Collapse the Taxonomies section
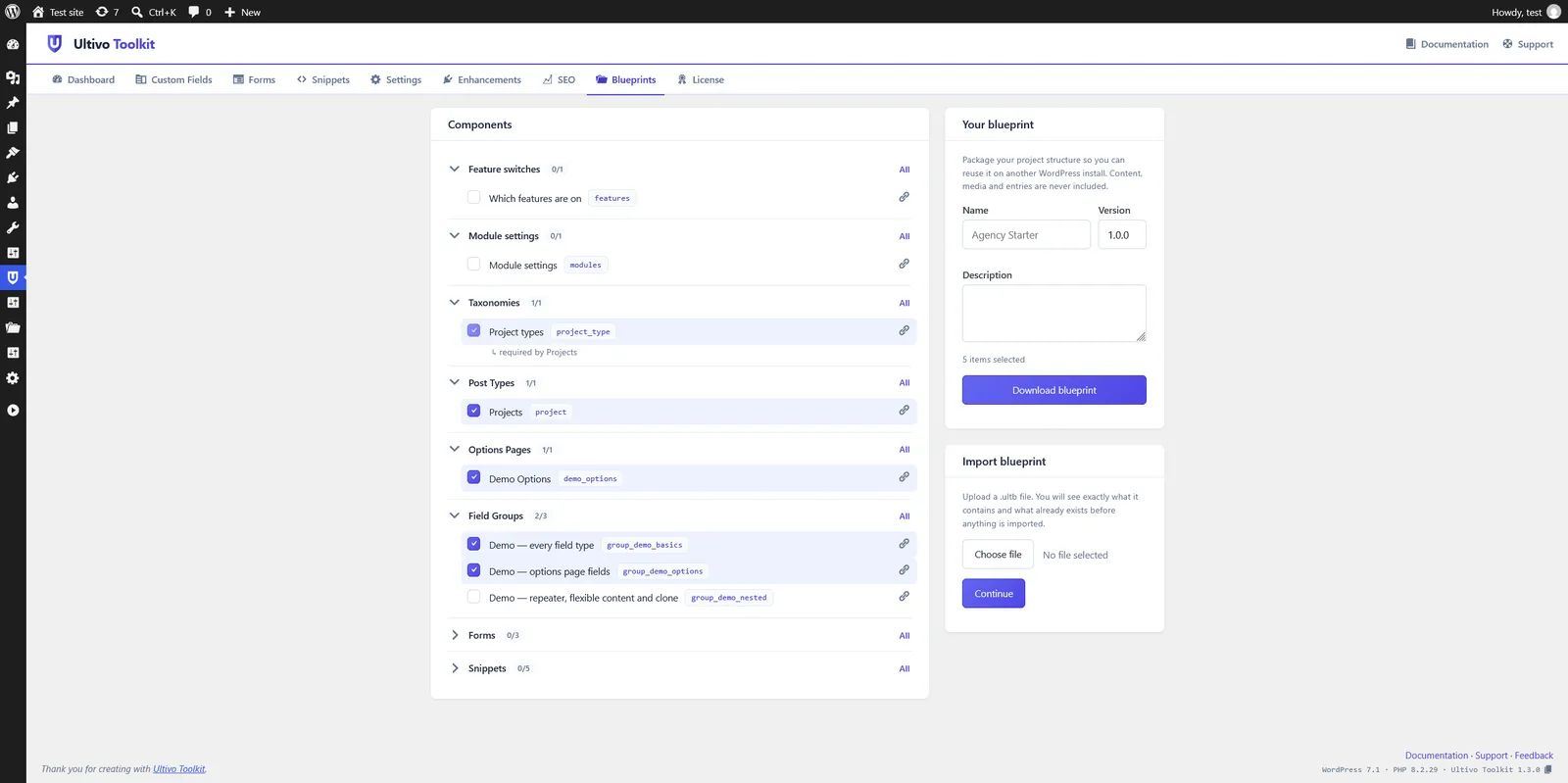Screen dimensions: 1568x783 455,302
